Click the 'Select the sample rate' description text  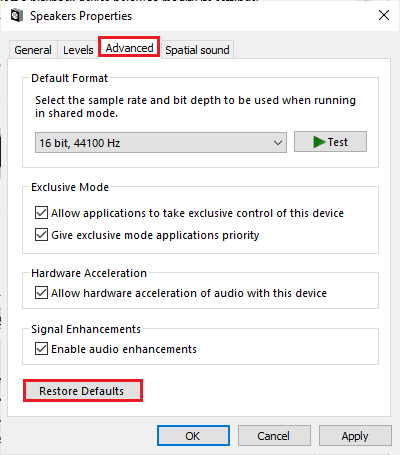196,107
